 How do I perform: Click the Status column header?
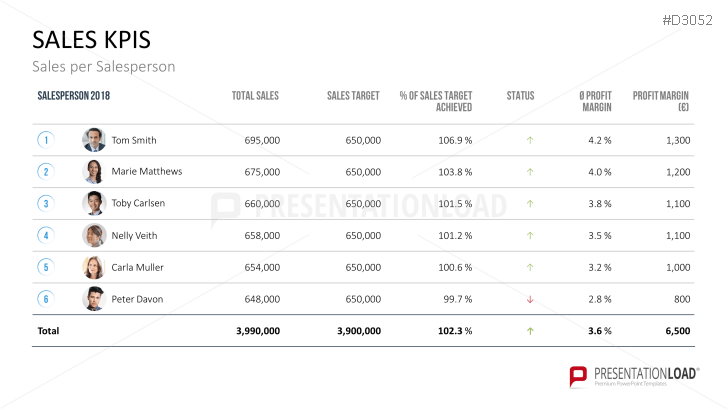(520, 96)
